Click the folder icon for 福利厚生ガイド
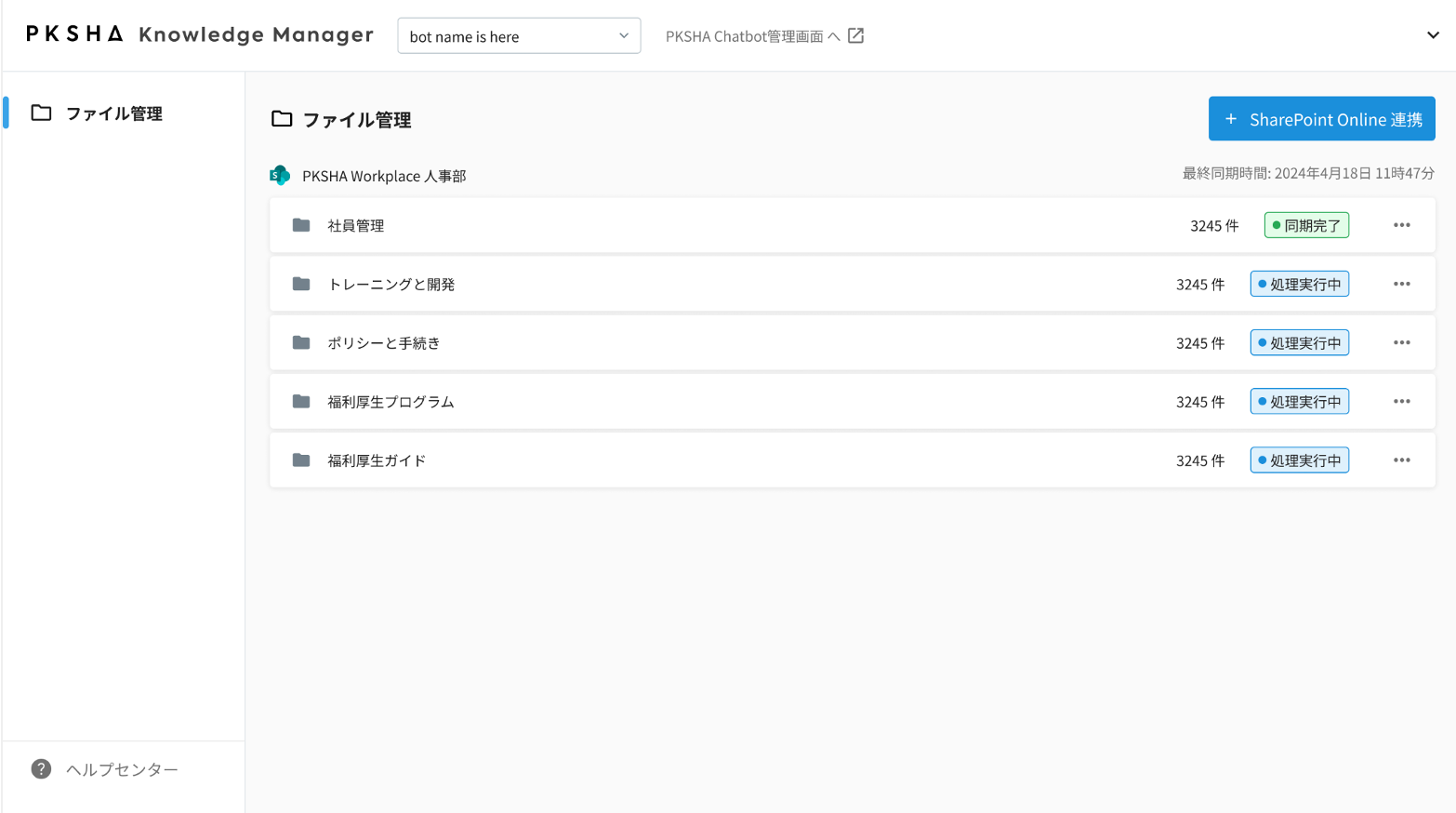This screenshot has height=813, width=1456. [x=301, y=460]
